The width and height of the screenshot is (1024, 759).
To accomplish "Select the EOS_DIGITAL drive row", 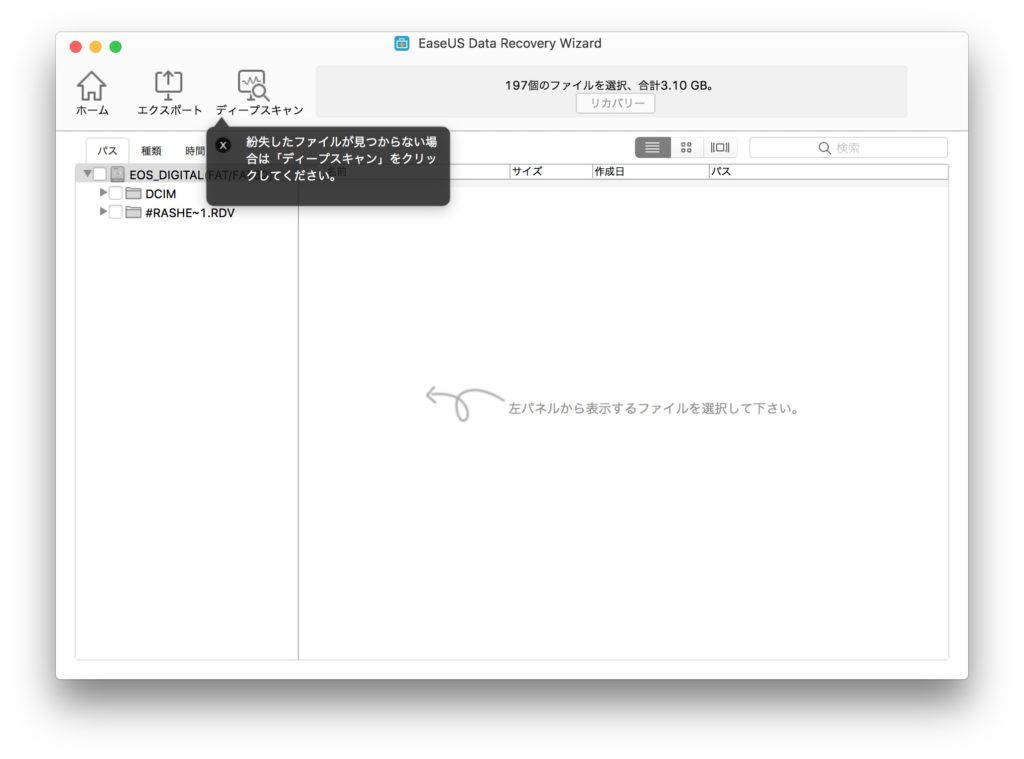I will [187, 174].
